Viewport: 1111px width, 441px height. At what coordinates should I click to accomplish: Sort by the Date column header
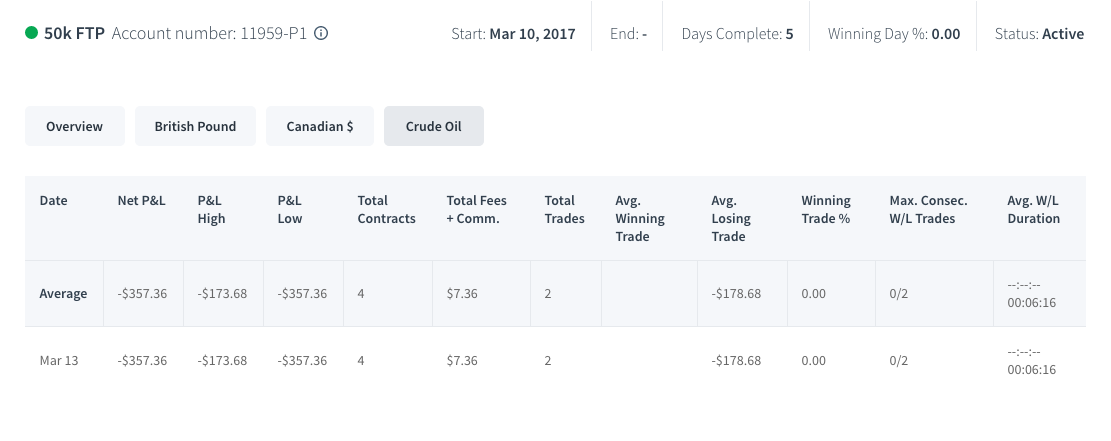click(x=54, y=201)
